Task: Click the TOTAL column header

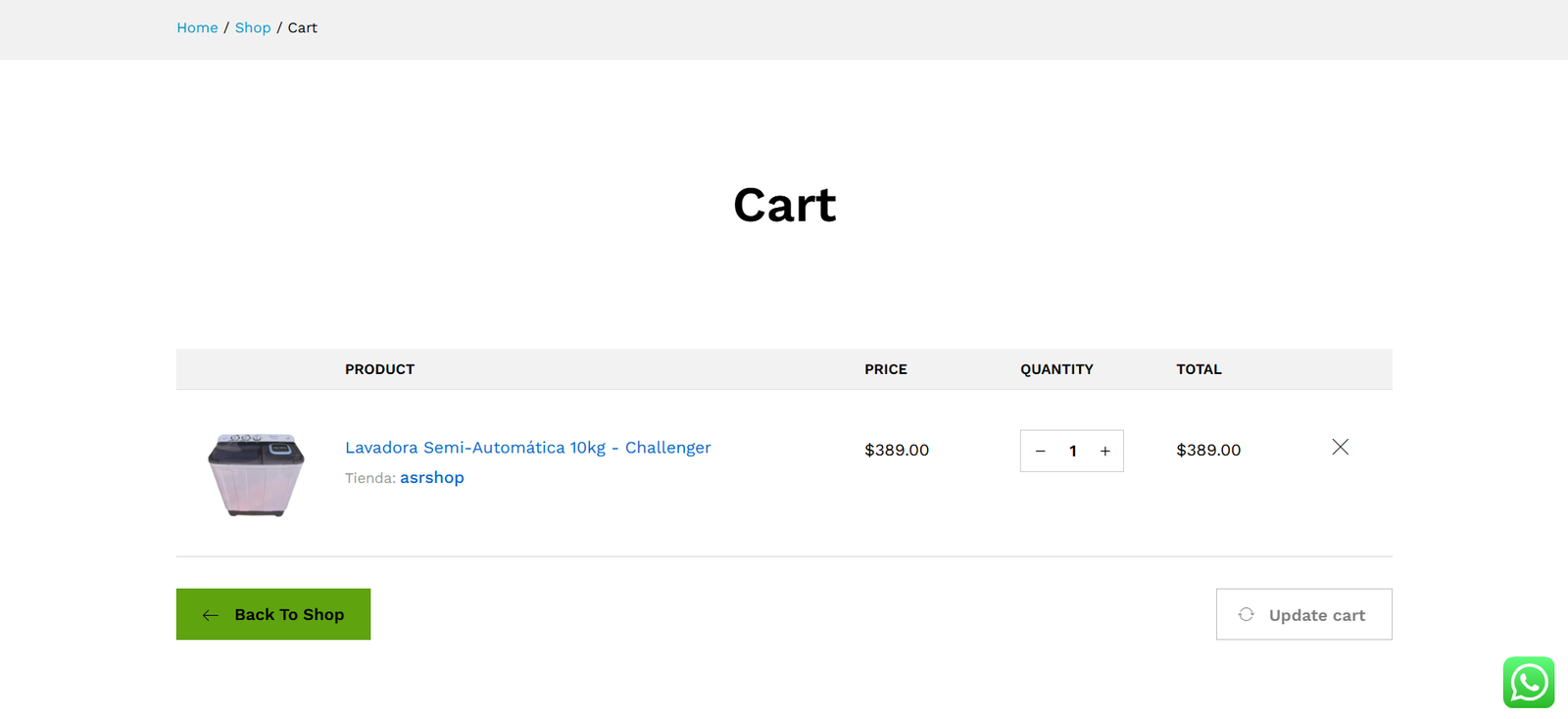Action: (1199, 369)
